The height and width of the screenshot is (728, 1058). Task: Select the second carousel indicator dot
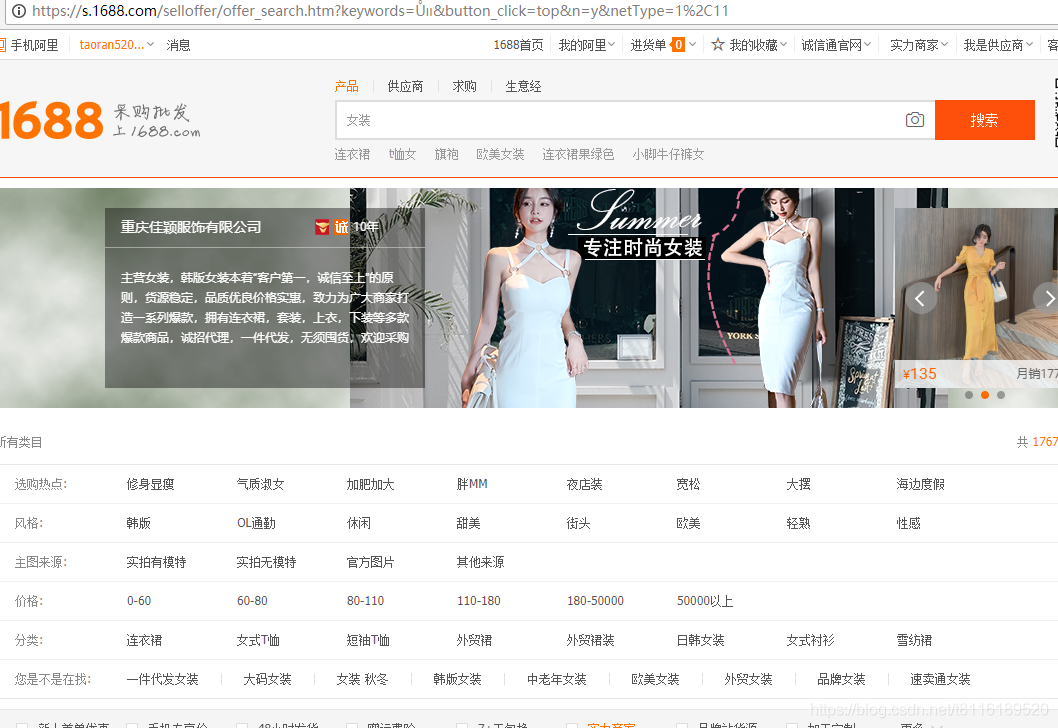[984, 395]
